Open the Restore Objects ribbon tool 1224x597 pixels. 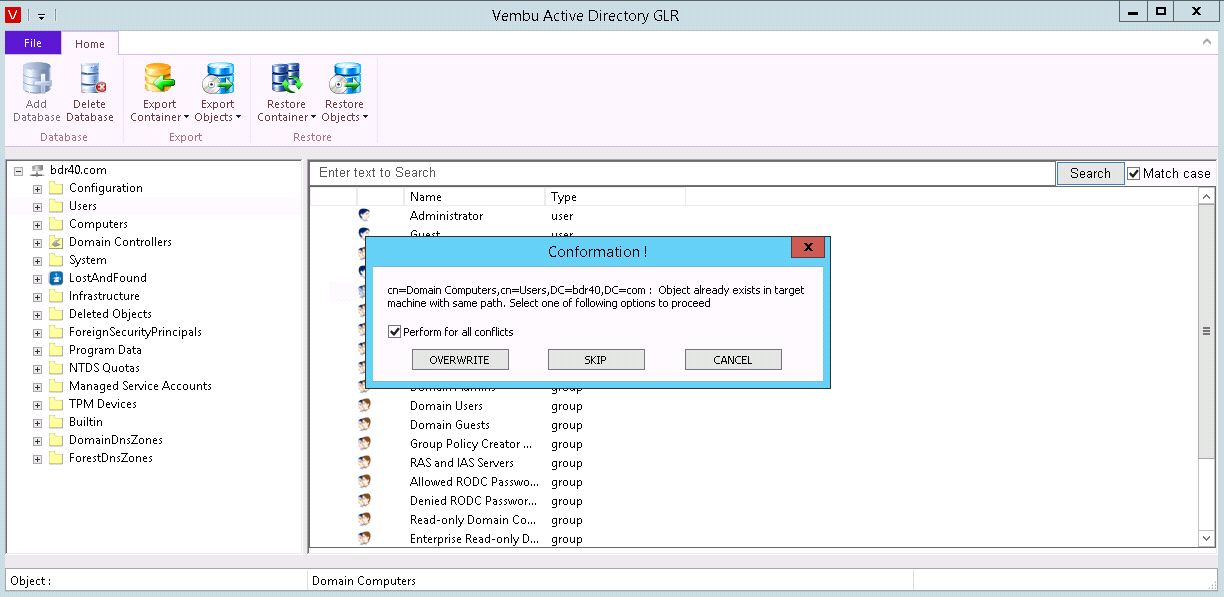click(344, 93)
